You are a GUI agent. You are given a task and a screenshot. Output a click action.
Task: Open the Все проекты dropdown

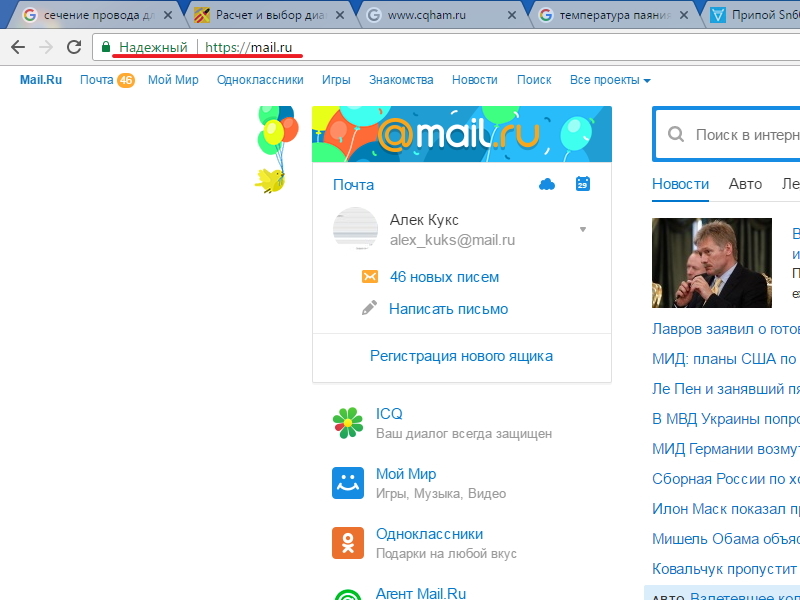[x=610, y=80]
